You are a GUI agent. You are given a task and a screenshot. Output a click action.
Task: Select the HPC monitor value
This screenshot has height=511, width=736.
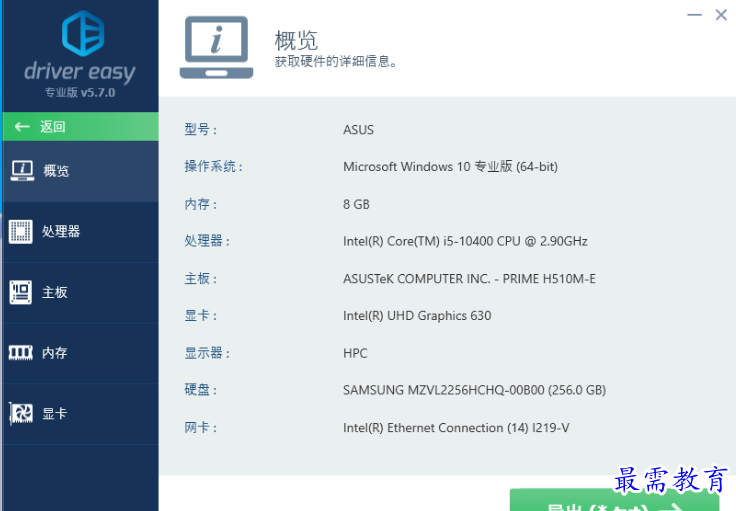tap(355, 353)
